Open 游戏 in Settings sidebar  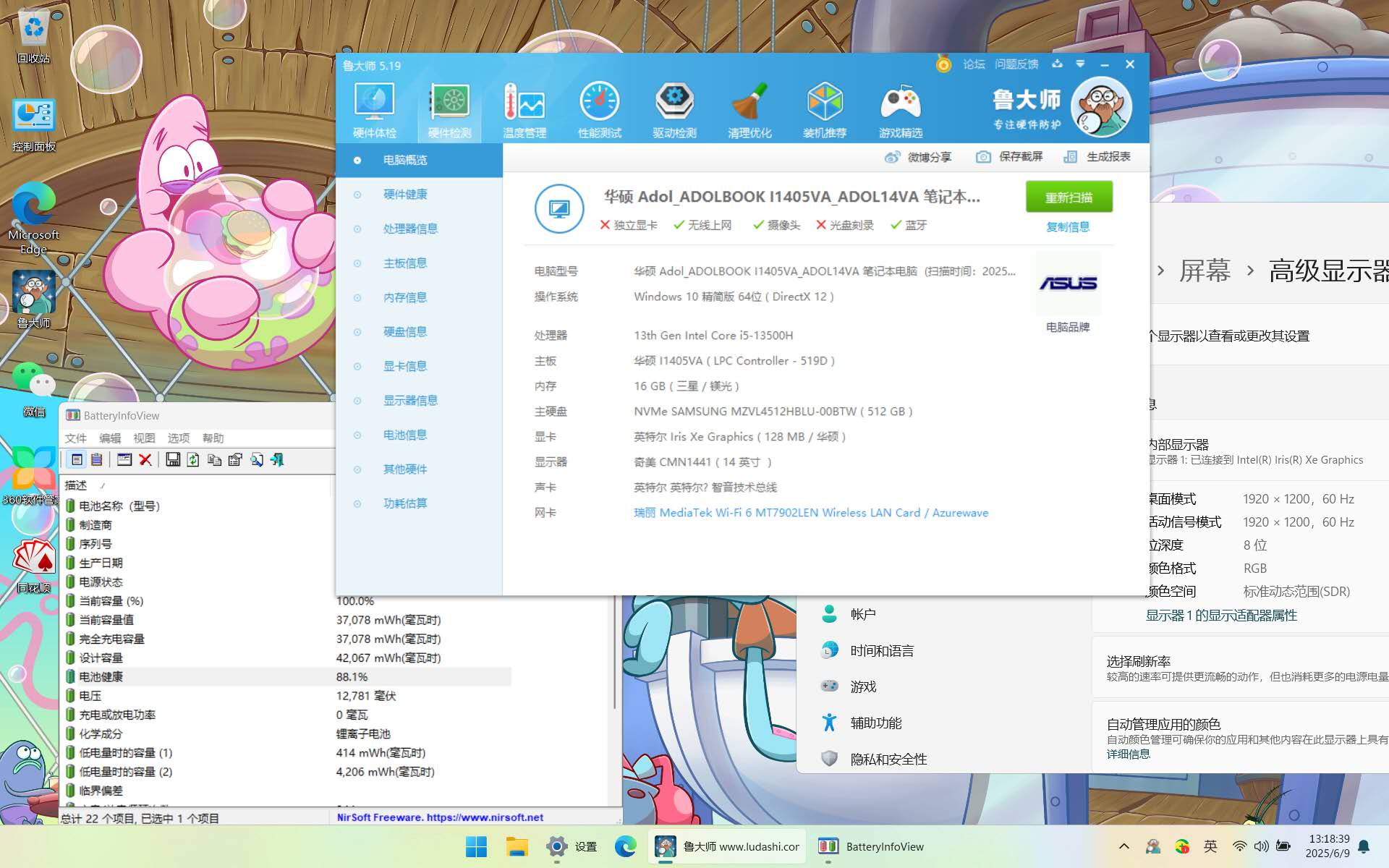pos(863,686)
